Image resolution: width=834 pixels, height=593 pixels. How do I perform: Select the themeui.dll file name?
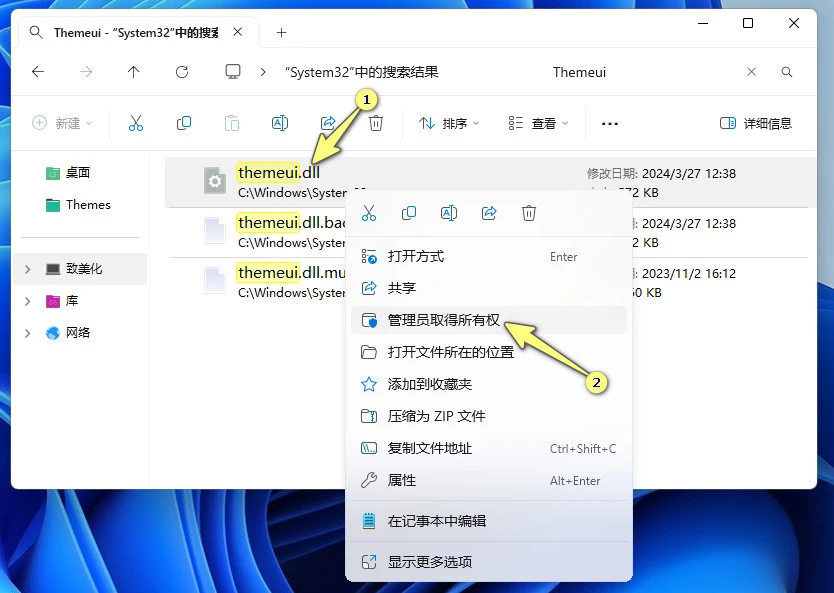coord(279,172)
